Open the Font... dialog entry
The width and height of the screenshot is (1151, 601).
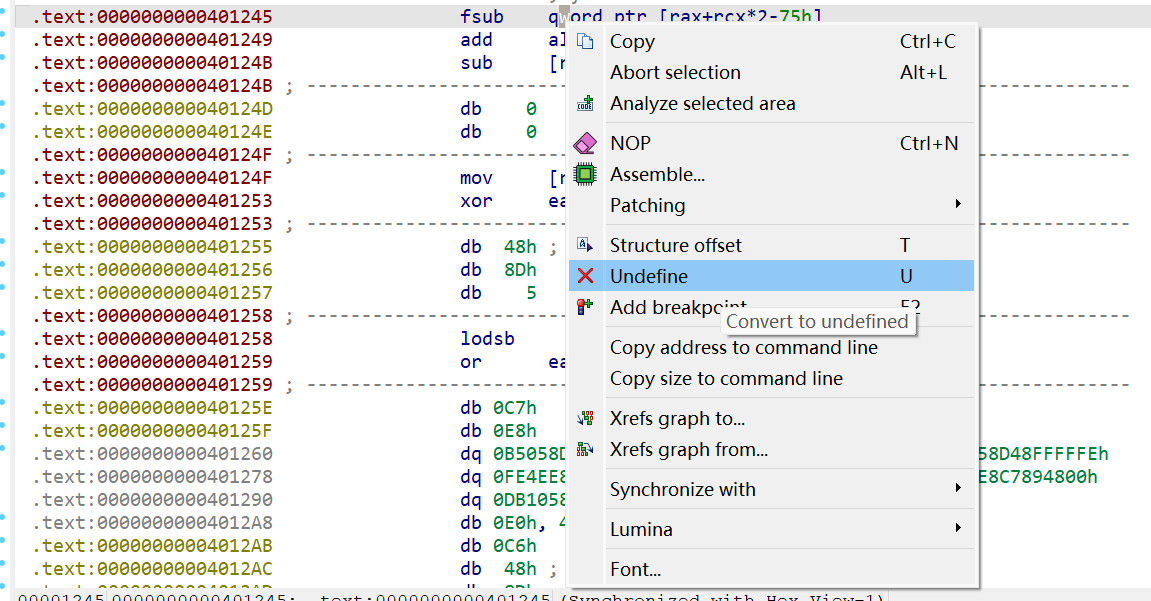(x=635, y=570)
